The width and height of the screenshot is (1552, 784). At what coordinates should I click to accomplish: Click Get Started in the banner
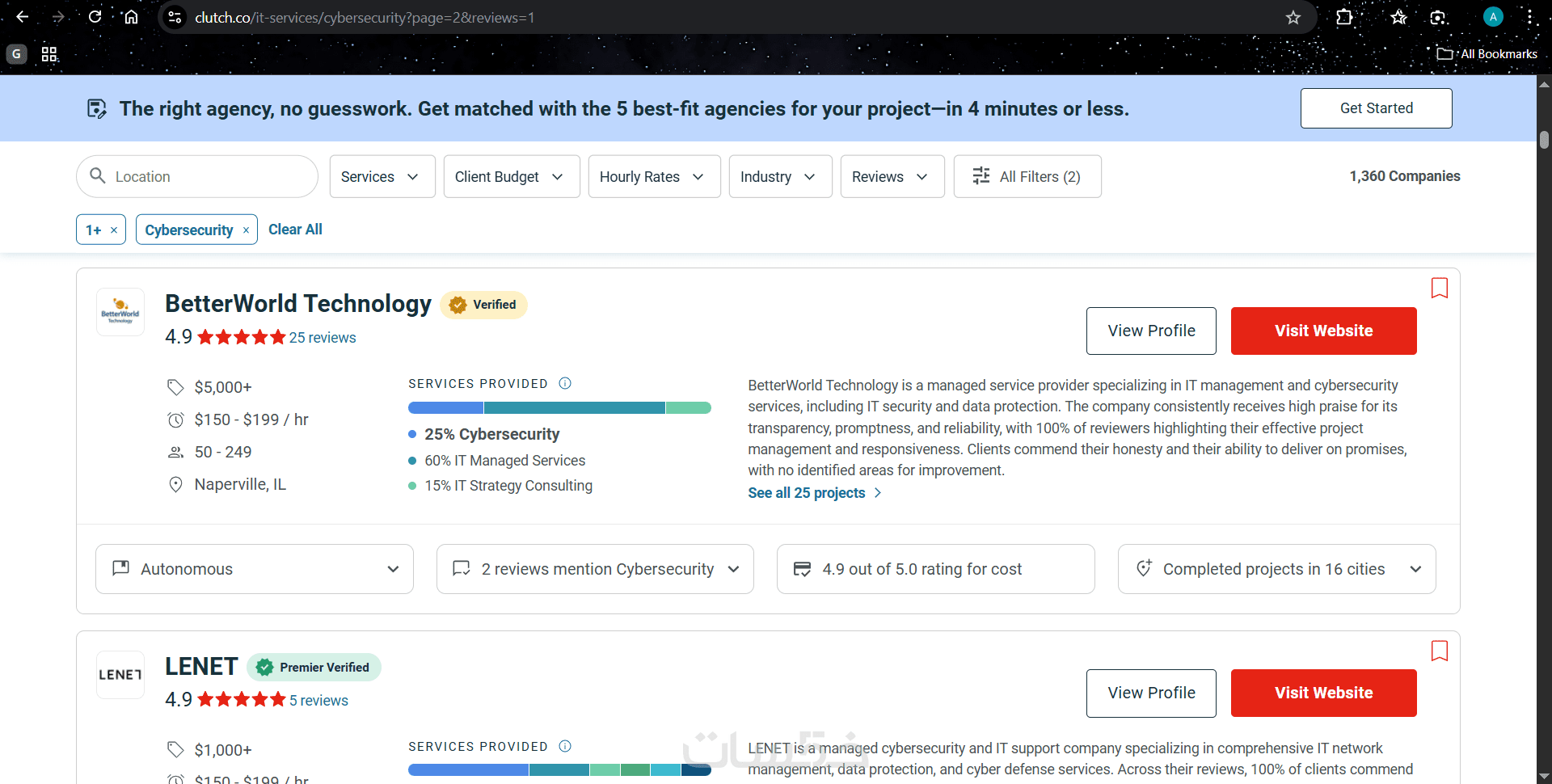point(1376,108)
